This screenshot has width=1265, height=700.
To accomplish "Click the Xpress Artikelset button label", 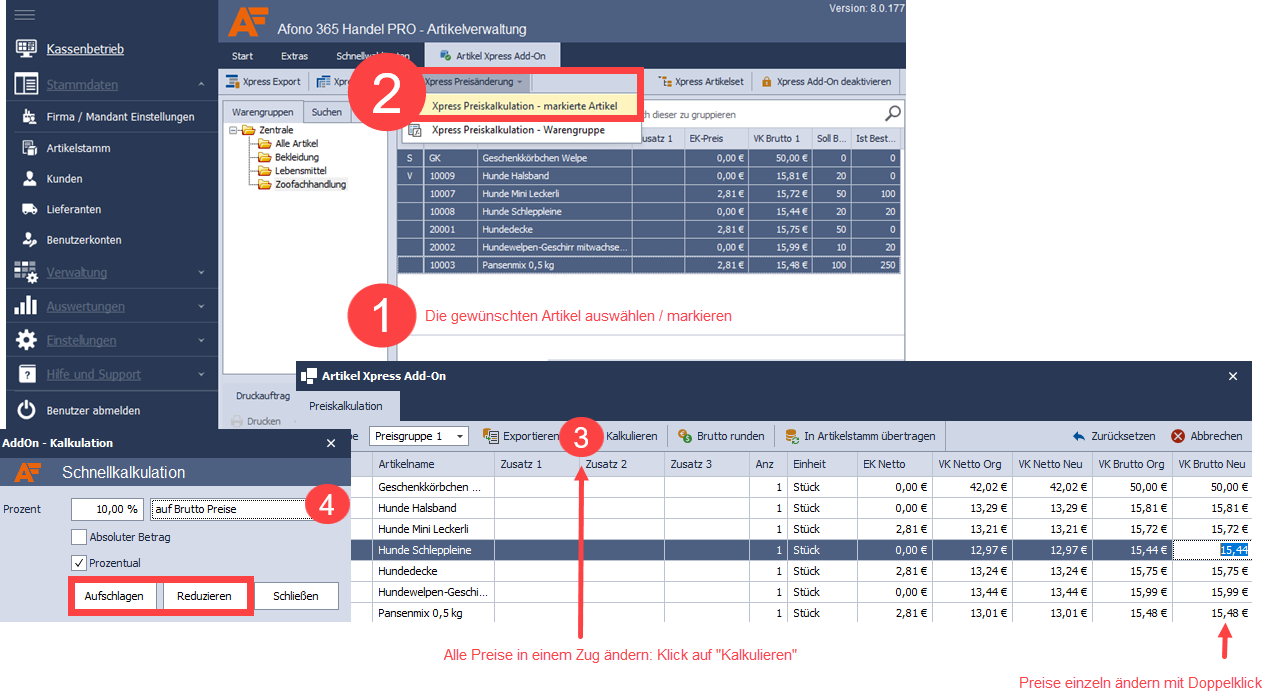I will [x=709, y=82].
